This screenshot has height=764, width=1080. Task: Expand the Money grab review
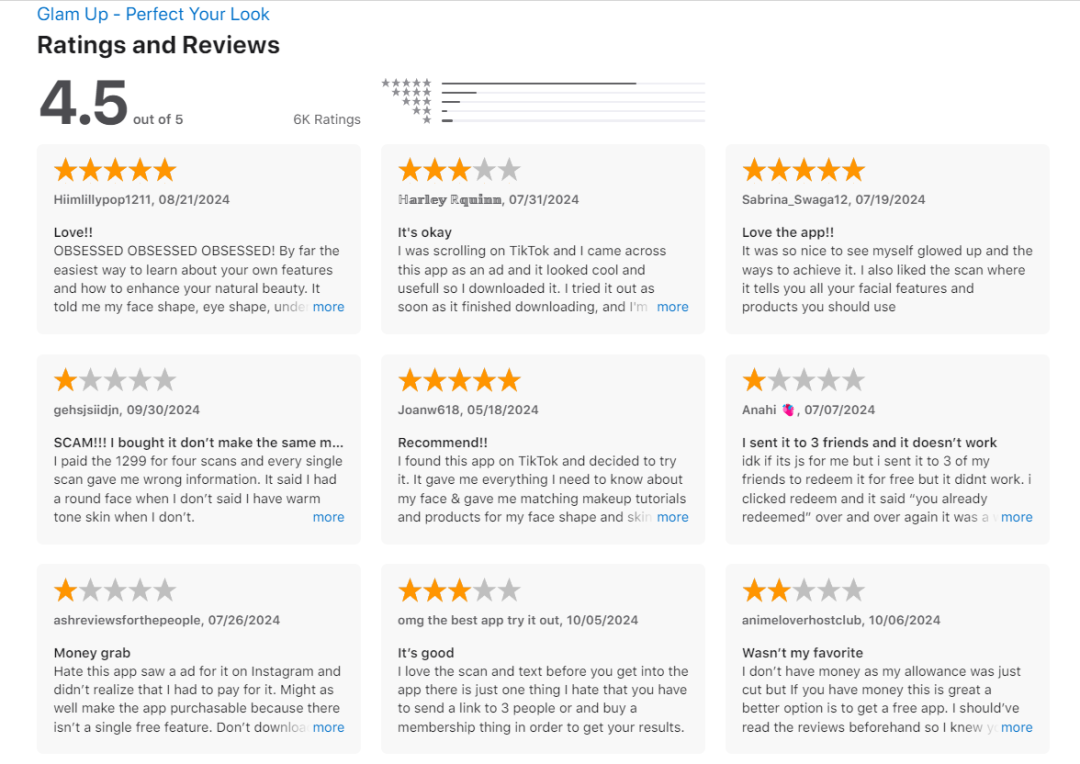[x=328, y=727]
